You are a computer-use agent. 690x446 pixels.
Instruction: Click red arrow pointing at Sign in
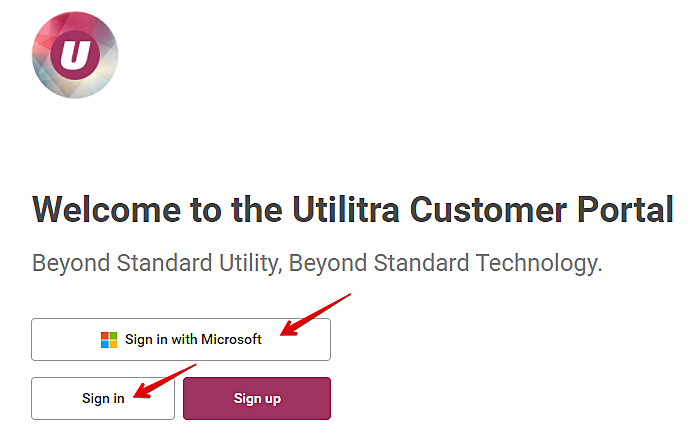166,380
